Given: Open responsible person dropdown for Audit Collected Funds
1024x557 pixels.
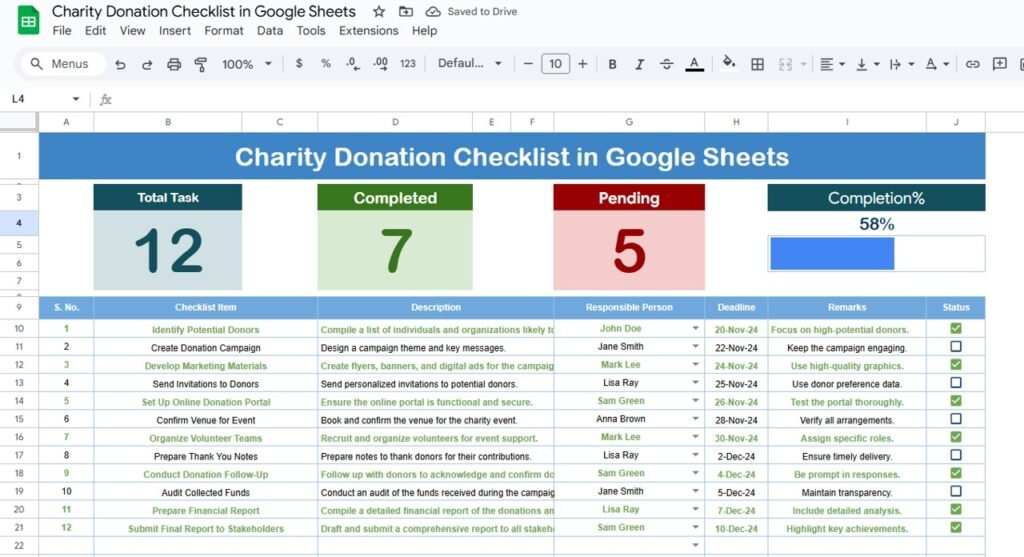Looking at the screenshot, I should 695,492.
